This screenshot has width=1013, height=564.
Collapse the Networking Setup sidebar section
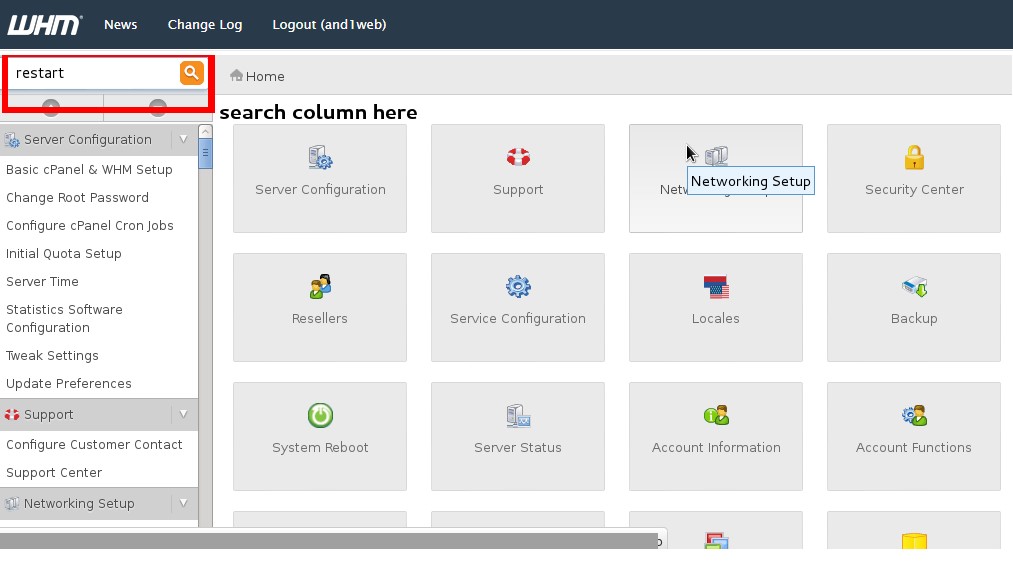183,503
